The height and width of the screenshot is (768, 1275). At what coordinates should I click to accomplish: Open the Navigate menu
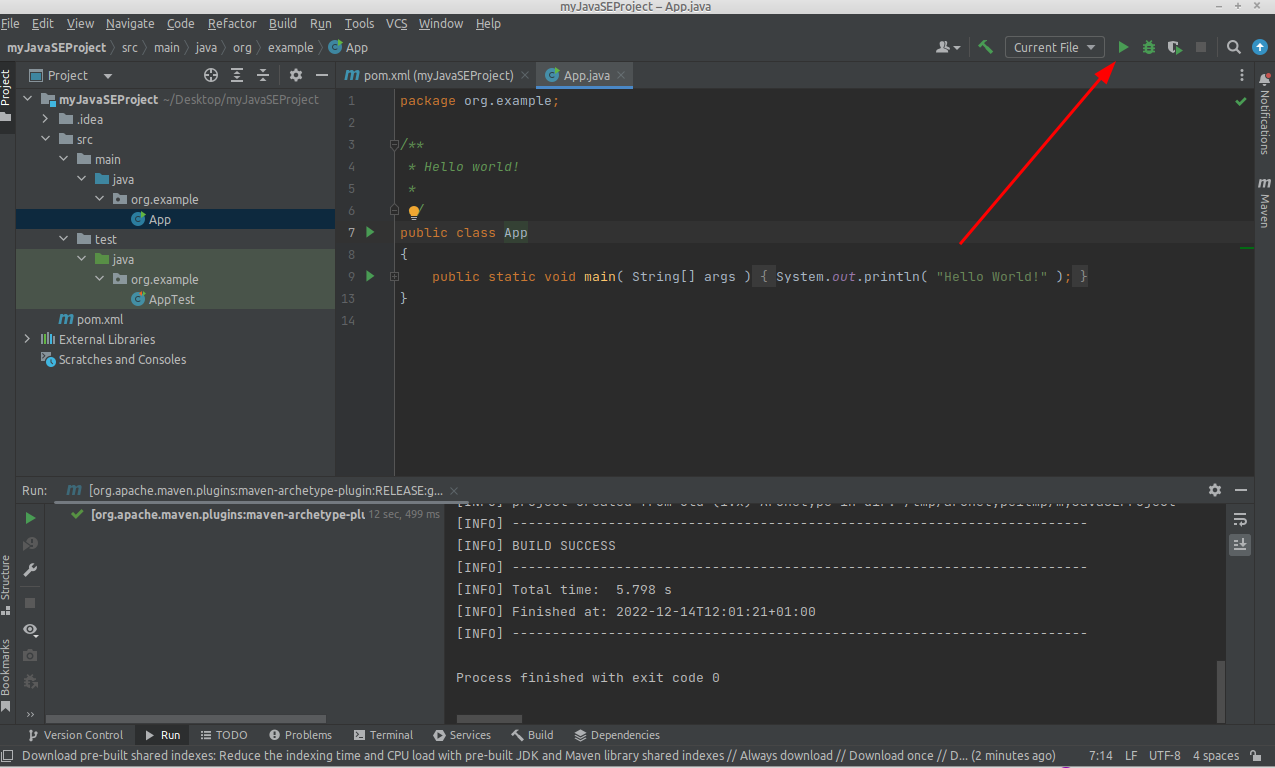tap(130, 23)
